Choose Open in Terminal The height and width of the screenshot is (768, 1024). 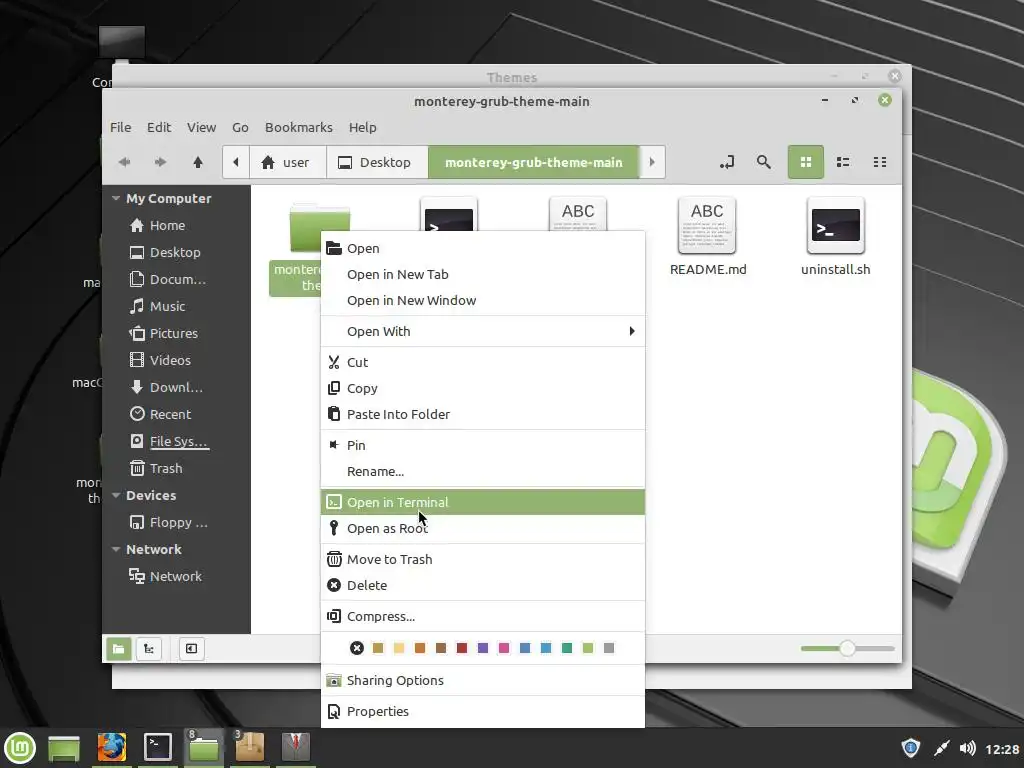(x=483, y=502)
